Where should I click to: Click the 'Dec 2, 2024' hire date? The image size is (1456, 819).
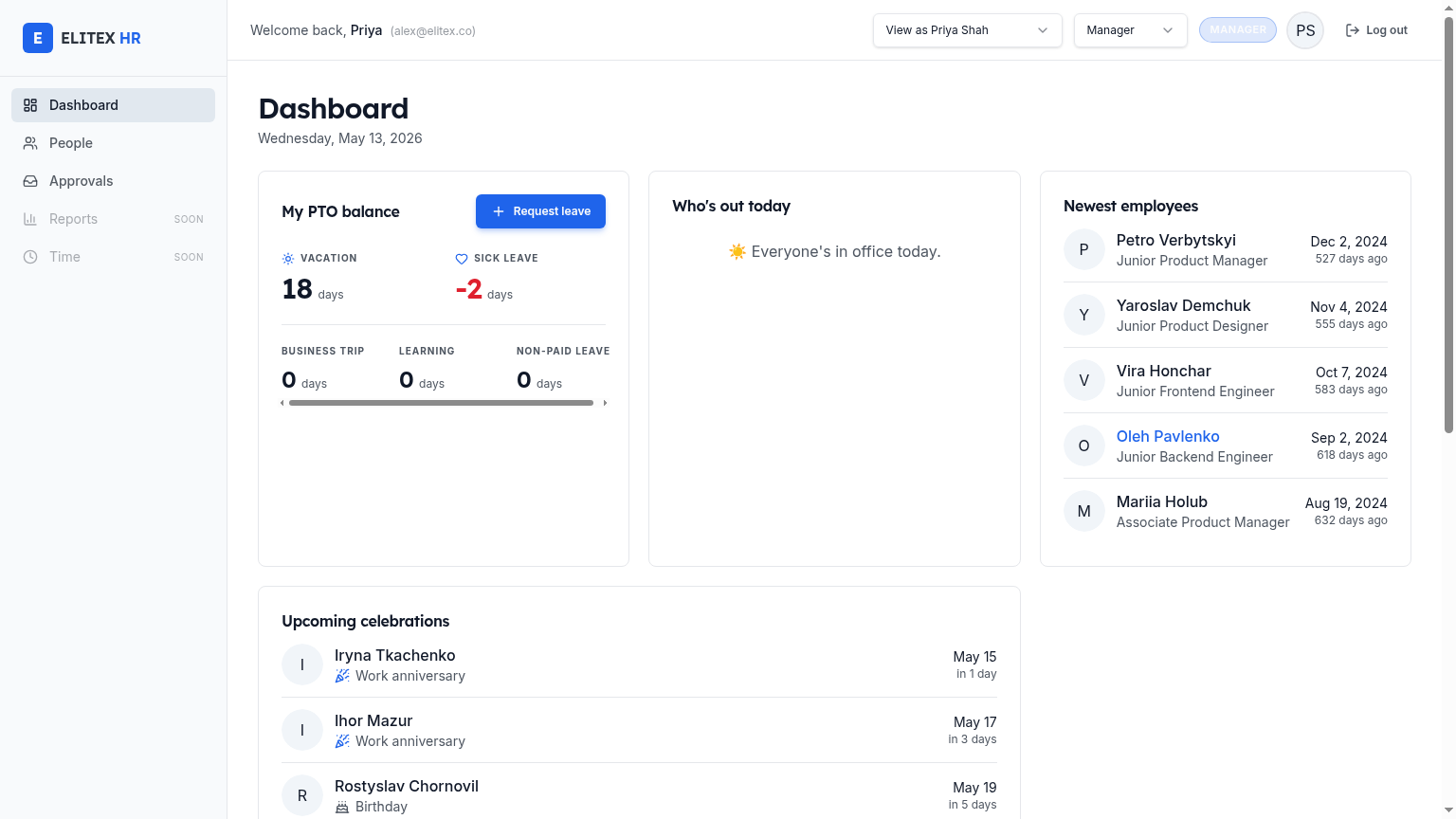(1349, 242)
